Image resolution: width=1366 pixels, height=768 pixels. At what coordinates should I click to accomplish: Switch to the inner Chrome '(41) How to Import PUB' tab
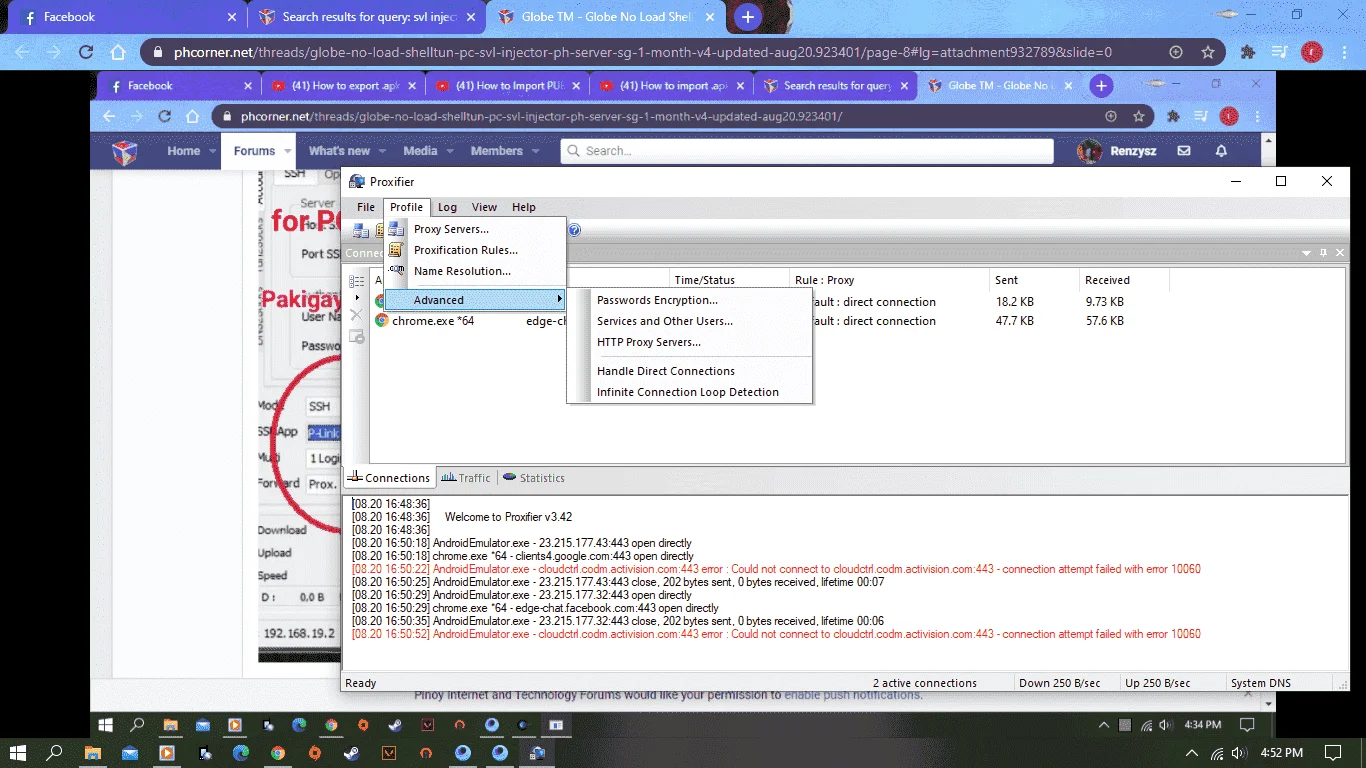point(506,86)
